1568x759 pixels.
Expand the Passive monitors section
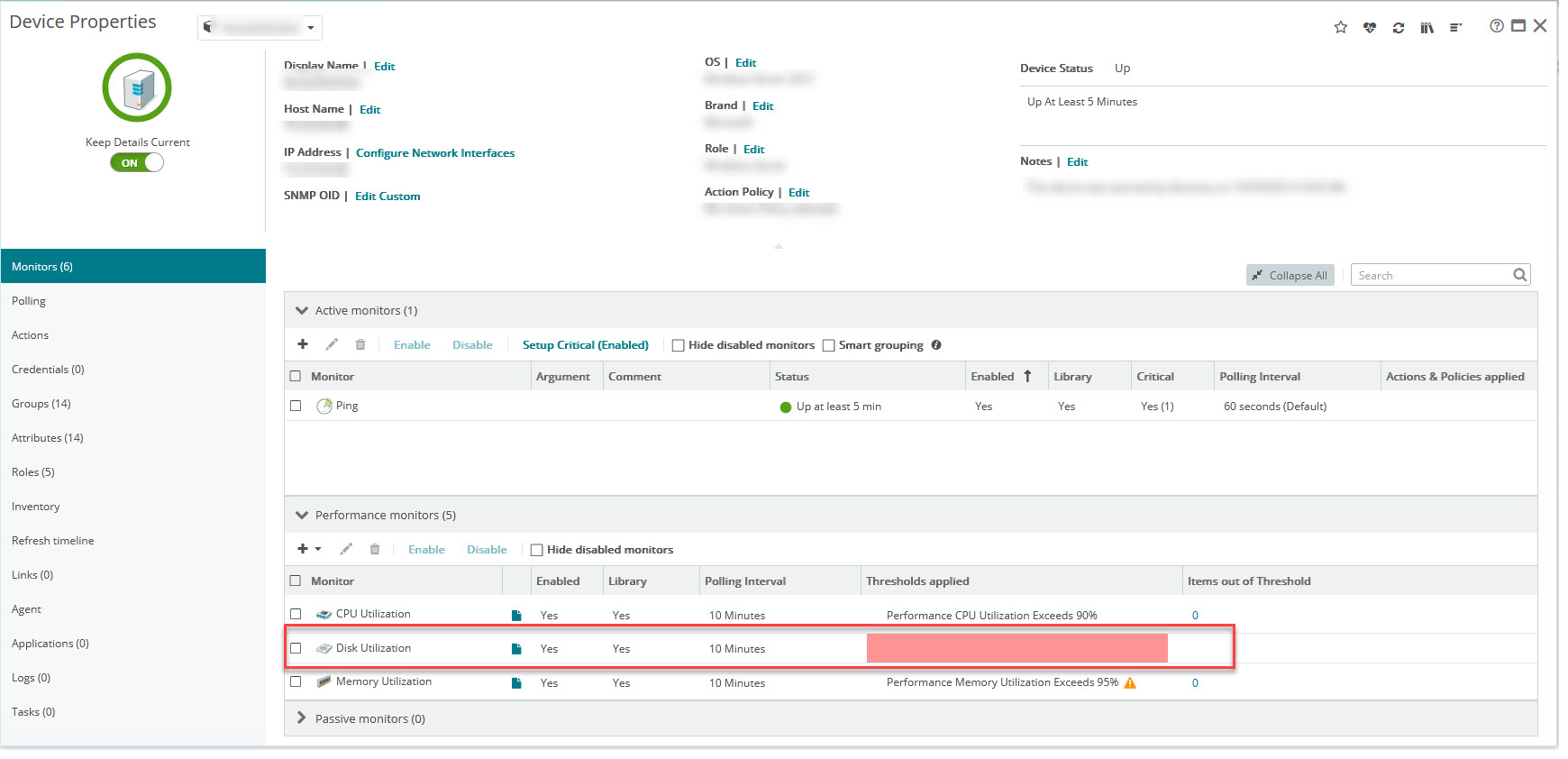tap(302, 718)
